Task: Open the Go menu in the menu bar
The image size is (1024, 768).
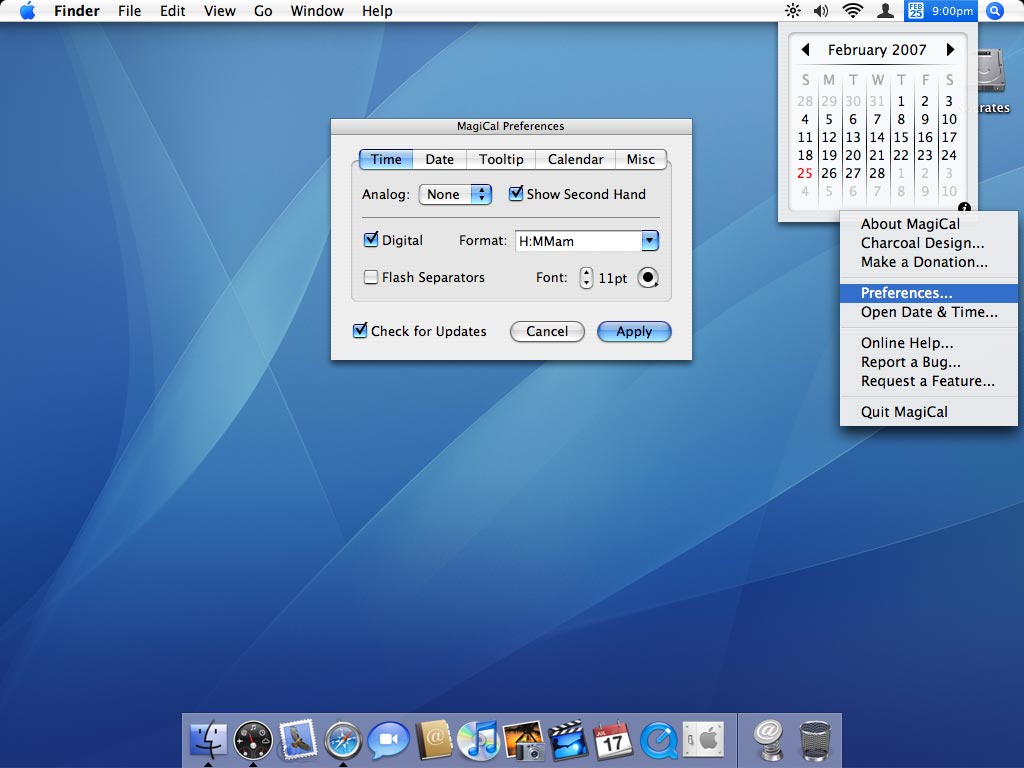Action: [x=263, y=11]
